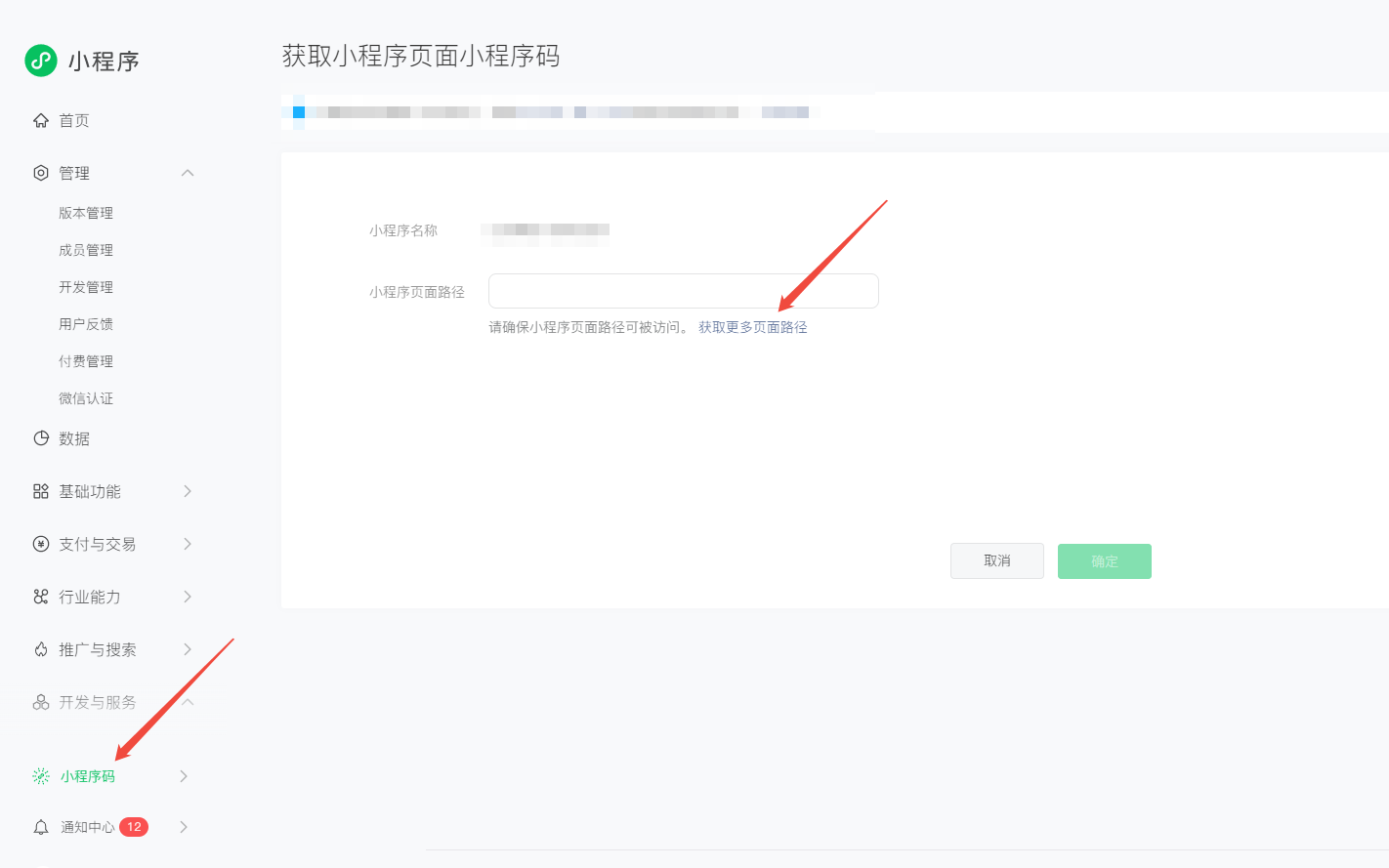Screen dimensions: 1389x868
Task: Collapse the 管理 section chevron
Action: coord(188,173)
